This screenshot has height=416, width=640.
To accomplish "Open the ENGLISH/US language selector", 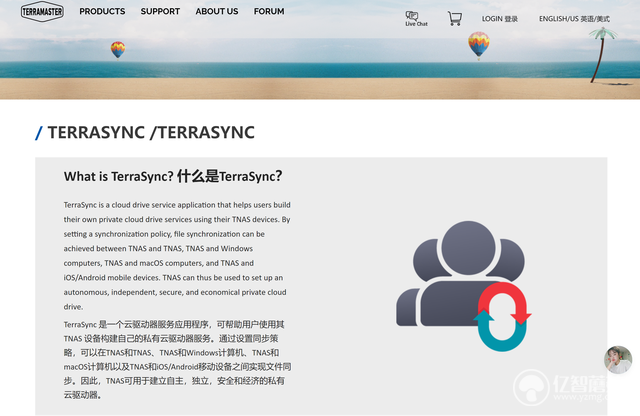I will tap(574, 19).
